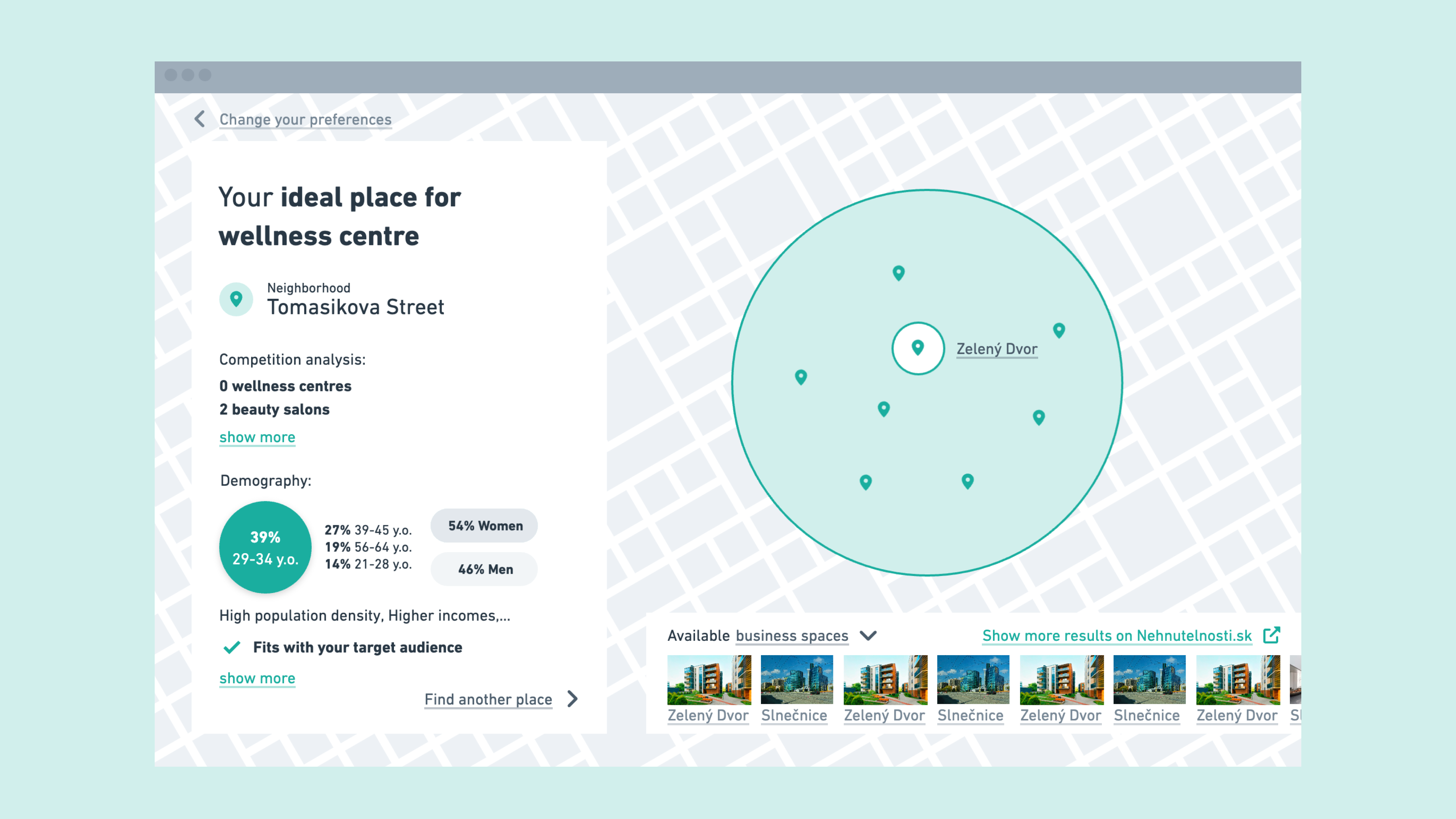Toggle the 46% Men pill
The width and height of the screenshot is (1456, 819).
(485, 569)
